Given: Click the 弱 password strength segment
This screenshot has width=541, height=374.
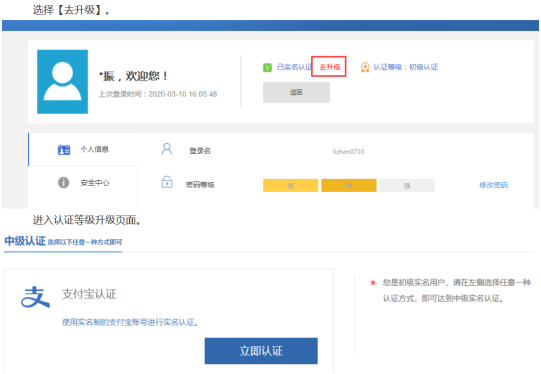Looking at the screenshot, I should coord(291,186).
